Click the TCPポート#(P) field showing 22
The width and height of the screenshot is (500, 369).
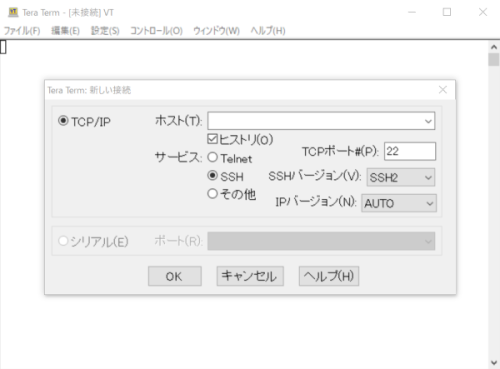pyautogui.click(x=410, y=151)
